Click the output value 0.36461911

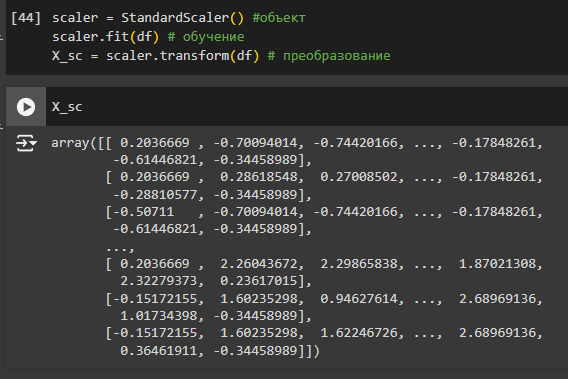[x=159, y=351]
